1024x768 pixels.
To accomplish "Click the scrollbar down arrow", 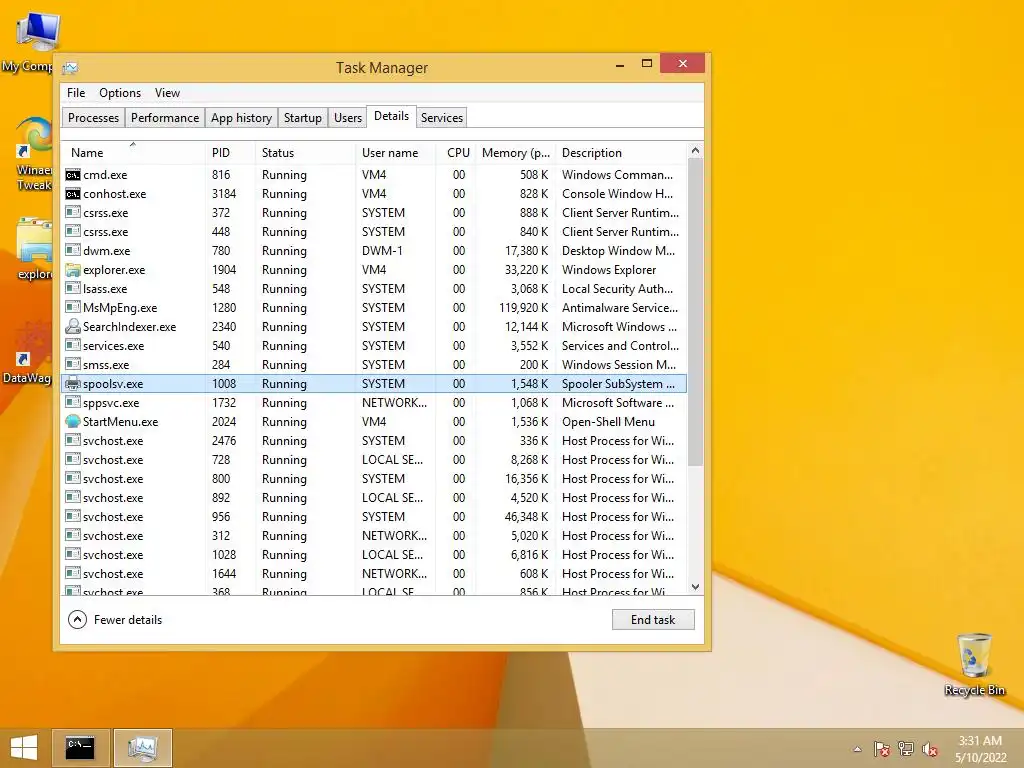I will pyautogui.click(x=696, y=587).
